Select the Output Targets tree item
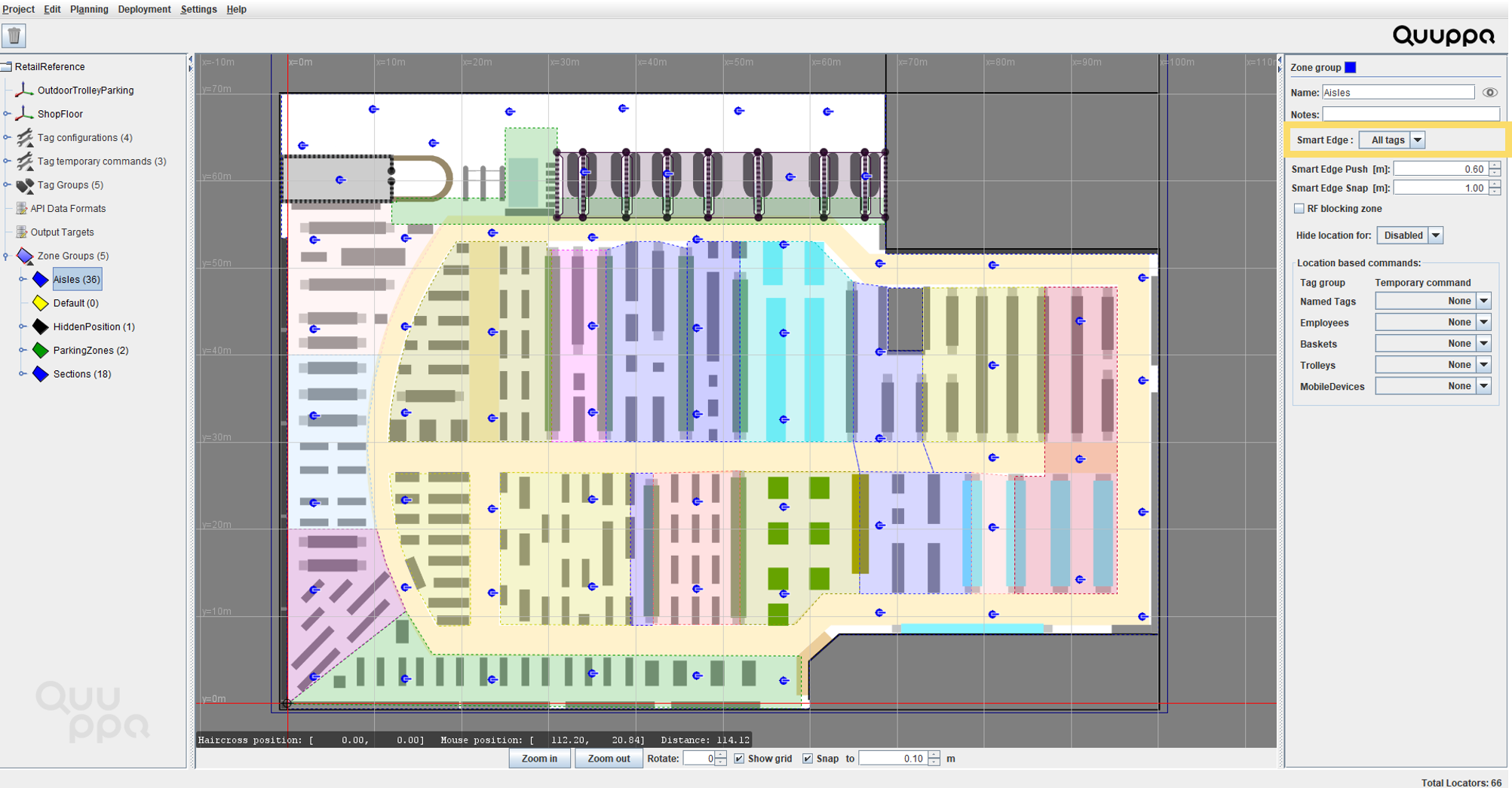This screenshot has width=1512, height=788. 62,232
